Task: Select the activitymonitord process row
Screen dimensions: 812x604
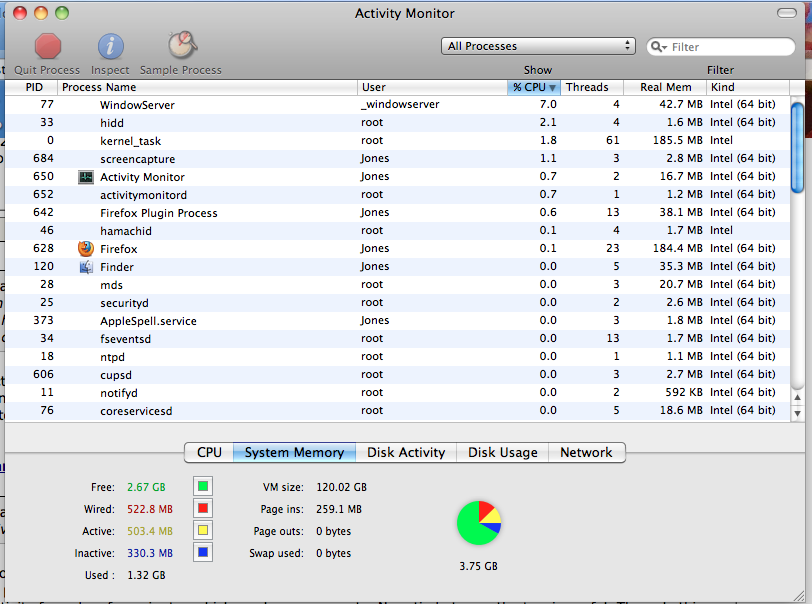Action: (x=397, y=195)
